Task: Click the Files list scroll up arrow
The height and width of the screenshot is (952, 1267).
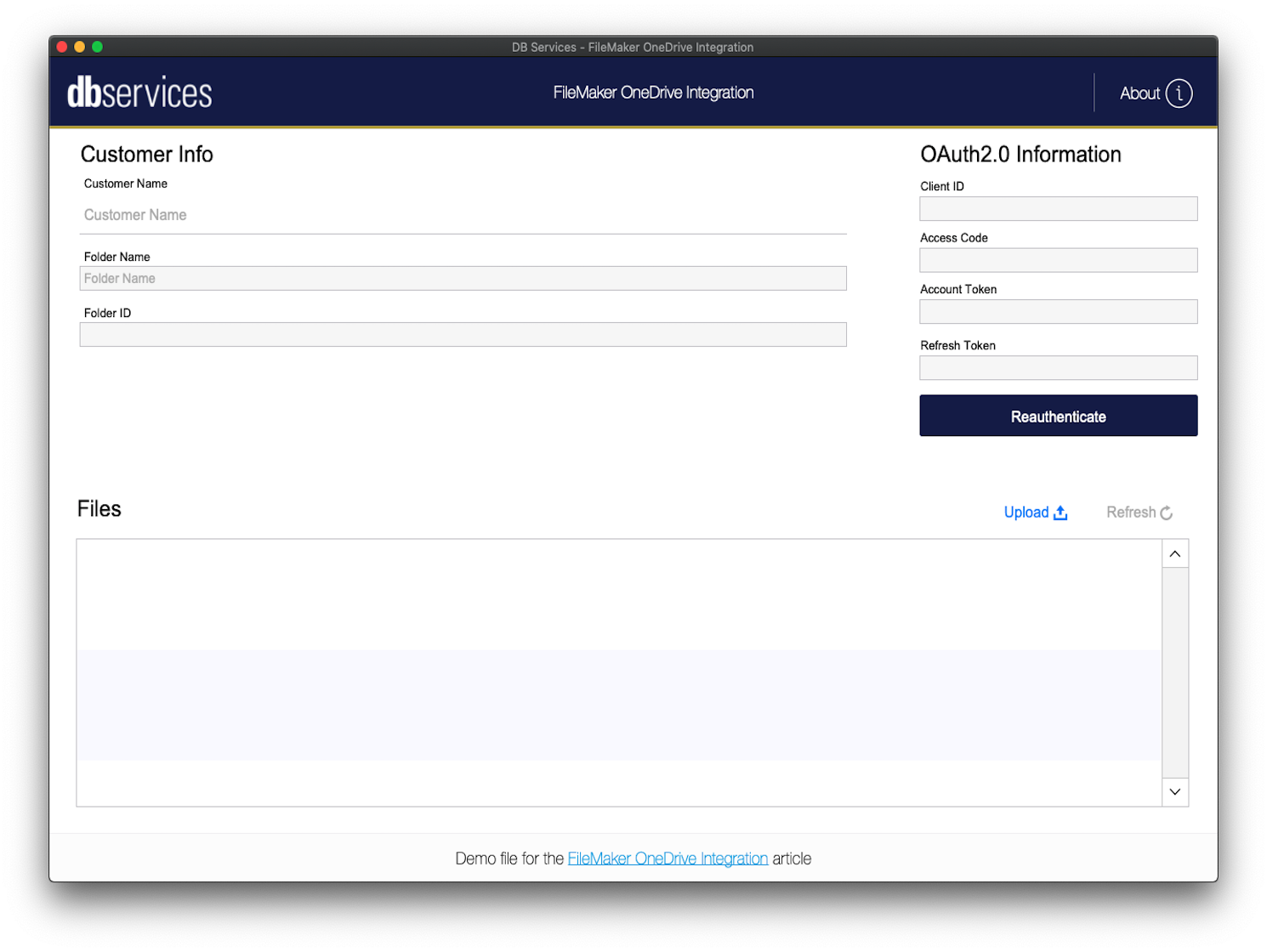Action: (x=1175, y=553)
